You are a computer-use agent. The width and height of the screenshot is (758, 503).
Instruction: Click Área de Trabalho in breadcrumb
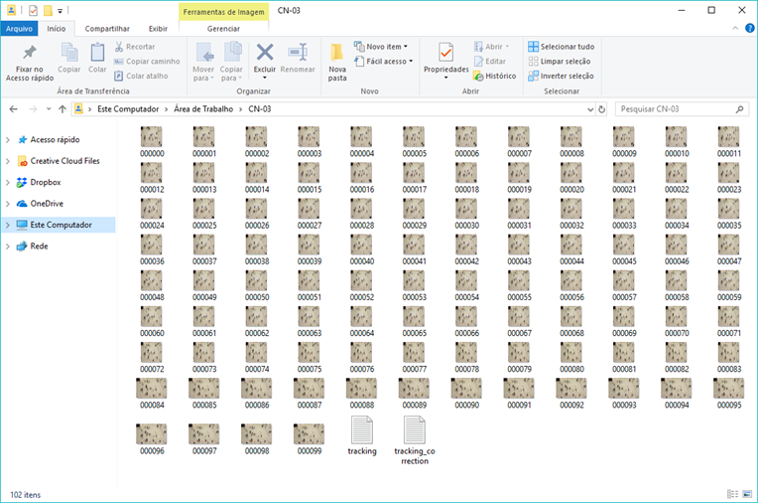click(x=204, y=109)
